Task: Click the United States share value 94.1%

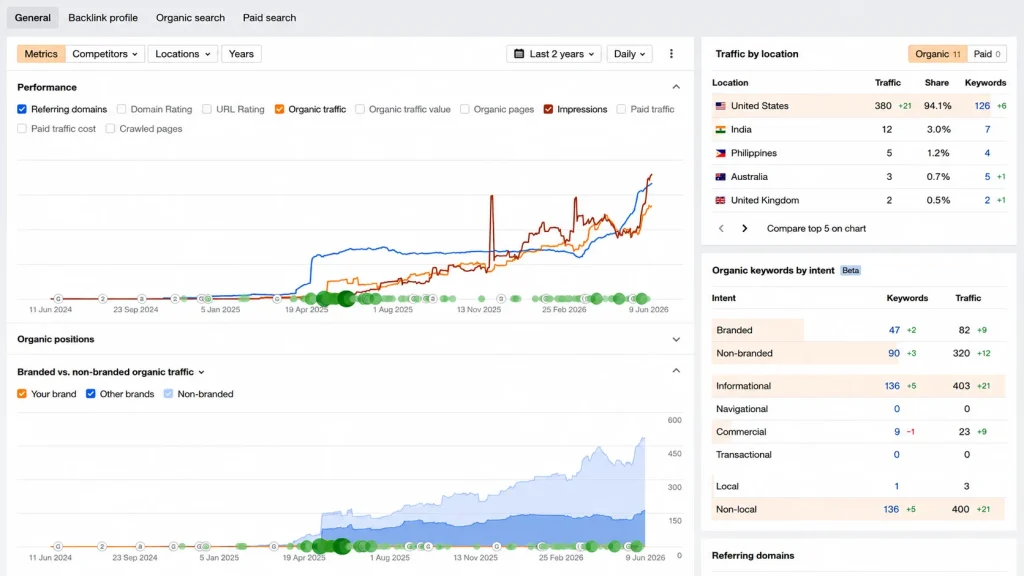Action: click(x=938, y=106)
